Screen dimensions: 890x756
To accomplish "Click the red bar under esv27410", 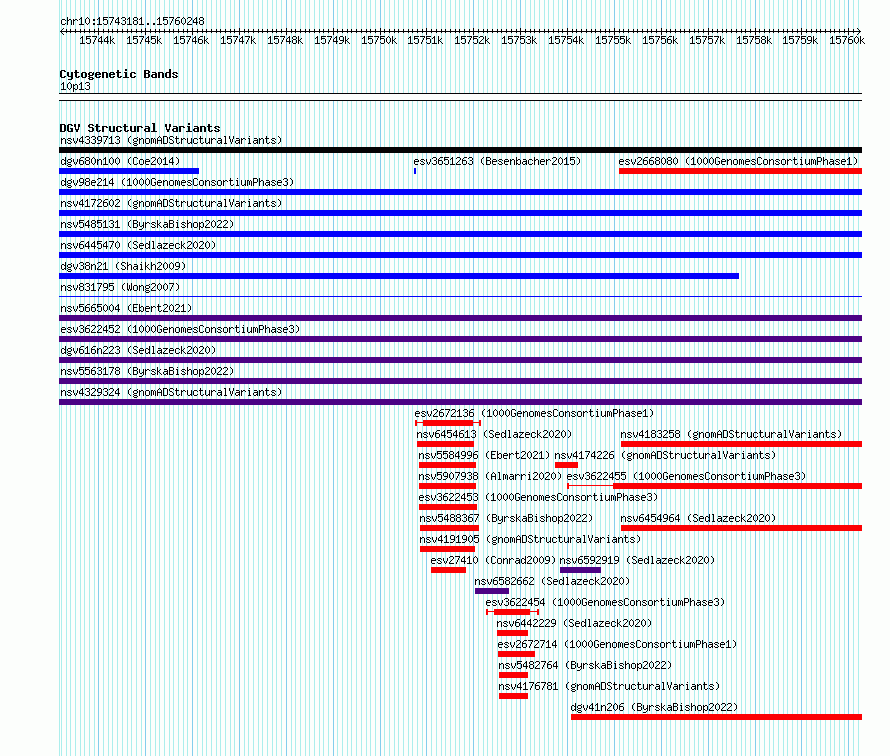I will click(448, 570).
